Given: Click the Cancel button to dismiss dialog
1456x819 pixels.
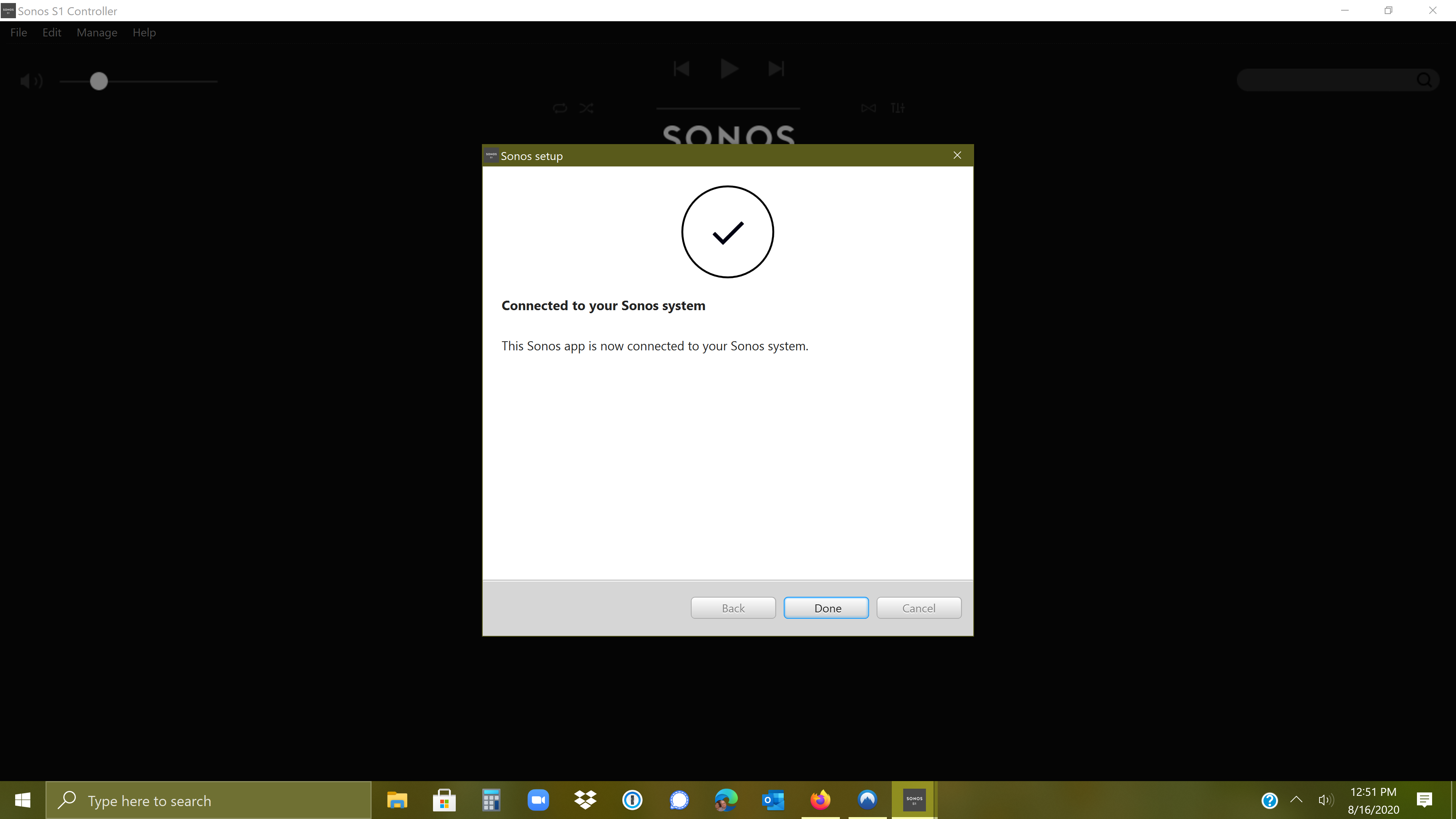Looking at the screenshot, I should [x=918, y=607].
